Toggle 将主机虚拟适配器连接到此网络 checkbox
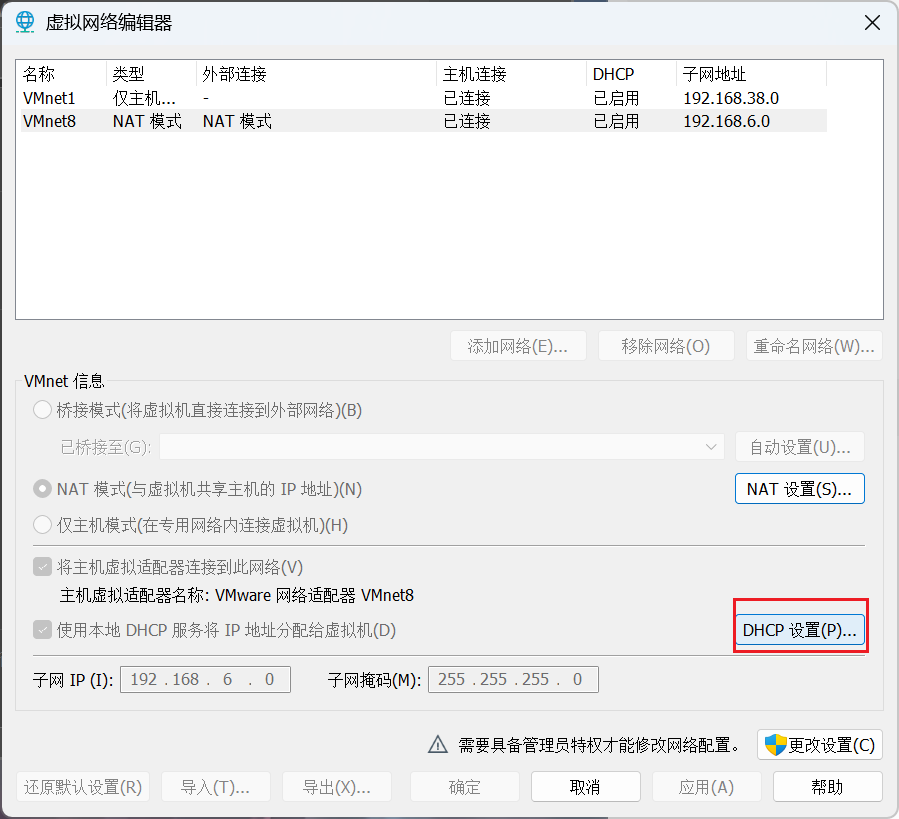Screen dimensions: 899x819 click(42, 567)
